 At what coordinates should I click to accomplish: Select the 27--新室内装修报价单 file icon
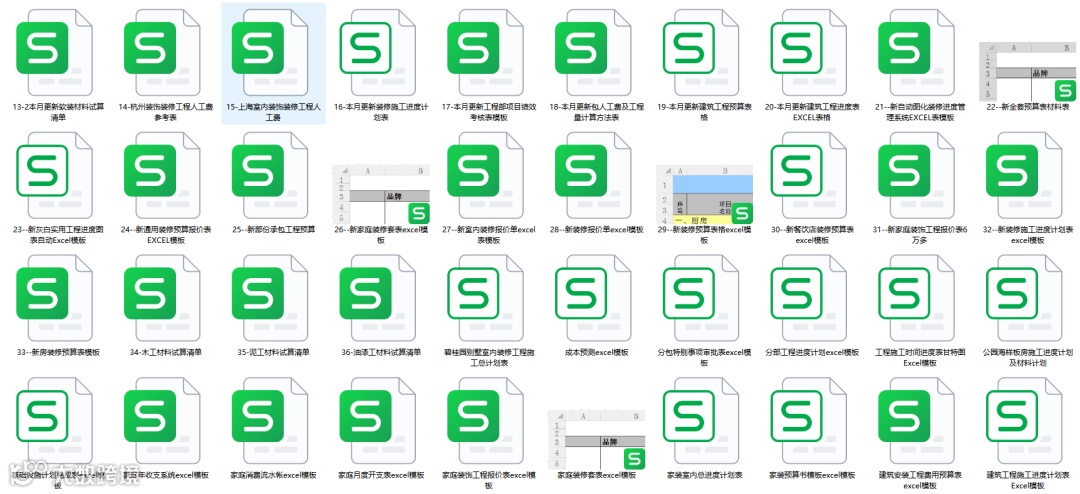tap(486, 174)
